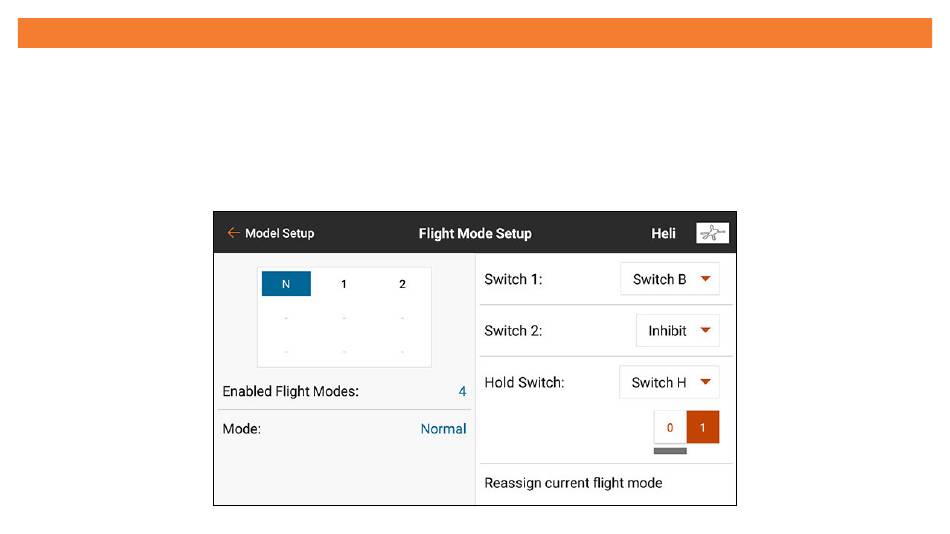Edit the Mode name Normal
Screen dimensions: 950x534
click(x=443, y=429)
